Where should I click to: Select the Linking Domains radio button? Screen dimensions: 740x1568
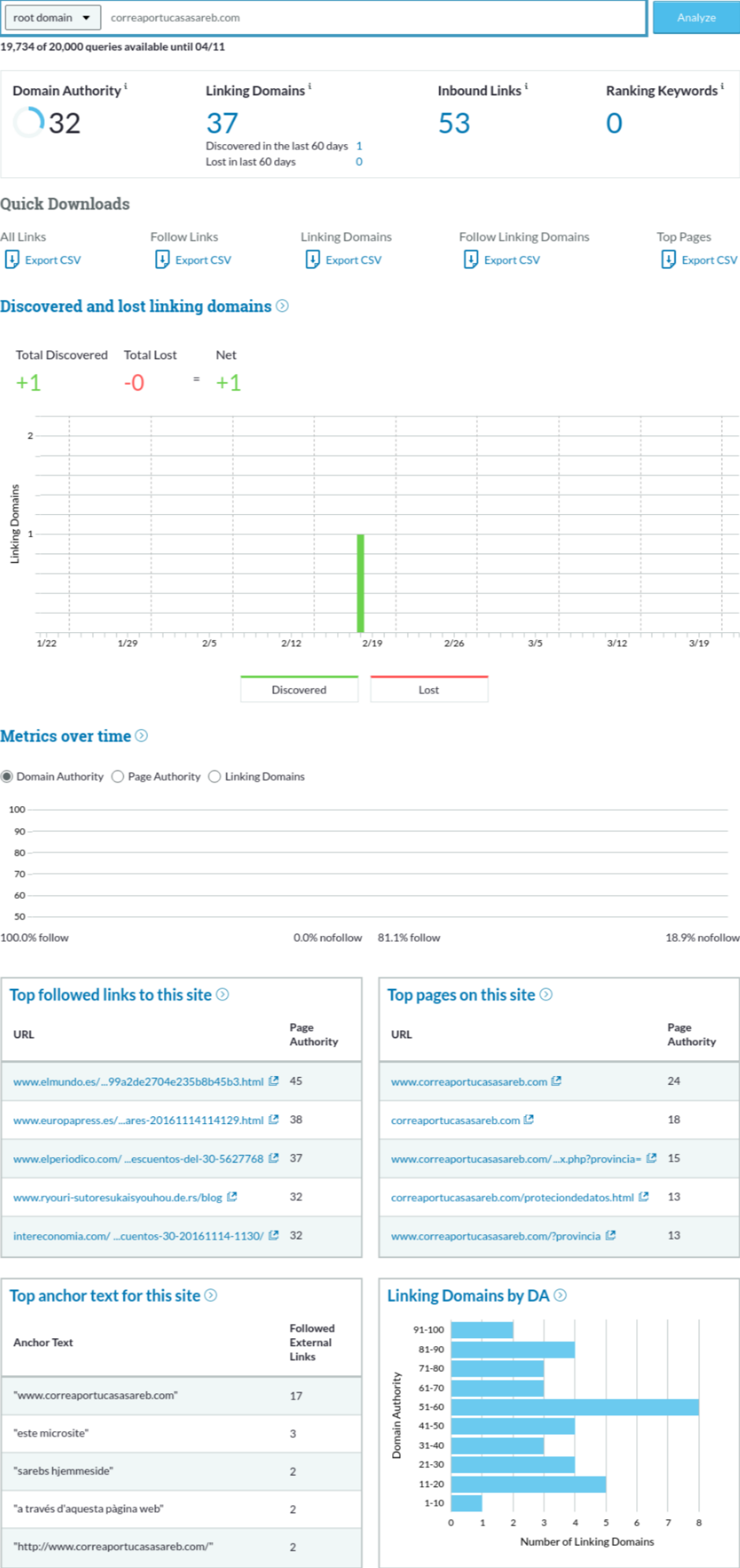tap(215, 777)
